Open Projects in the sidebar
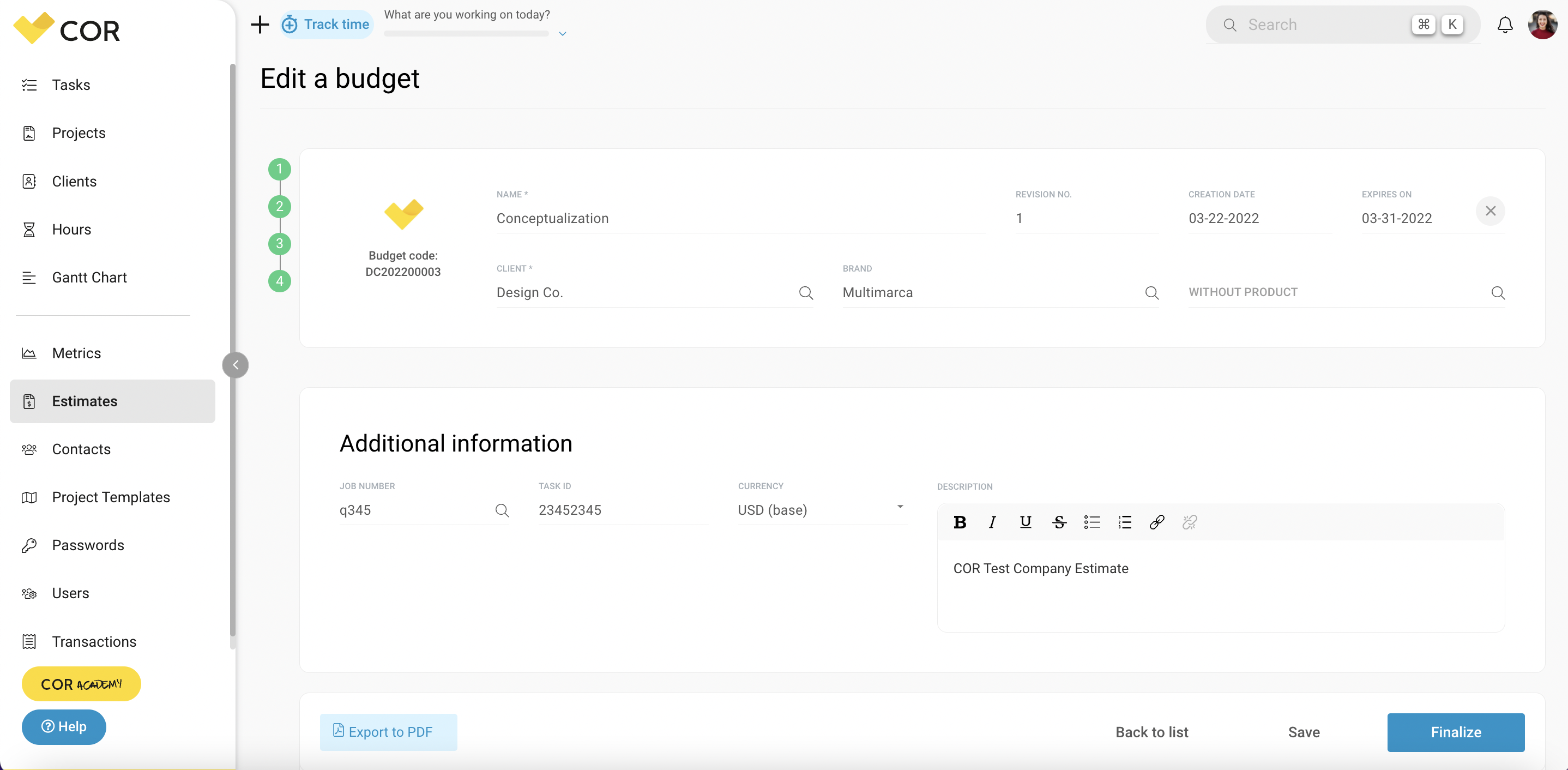The image size is (1568, 770). pos(113,133)
